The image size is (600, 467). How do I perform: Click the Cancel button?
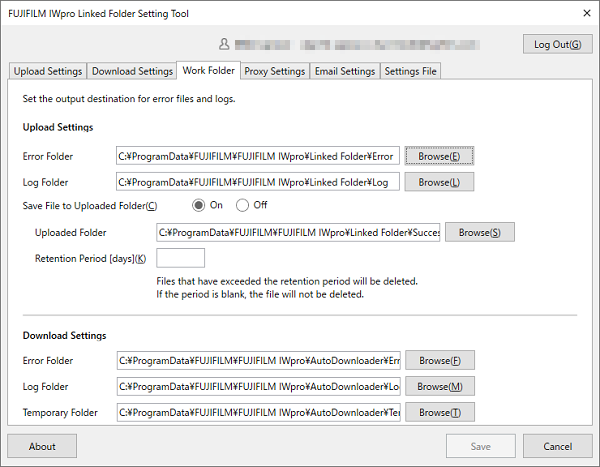(558, 446)
